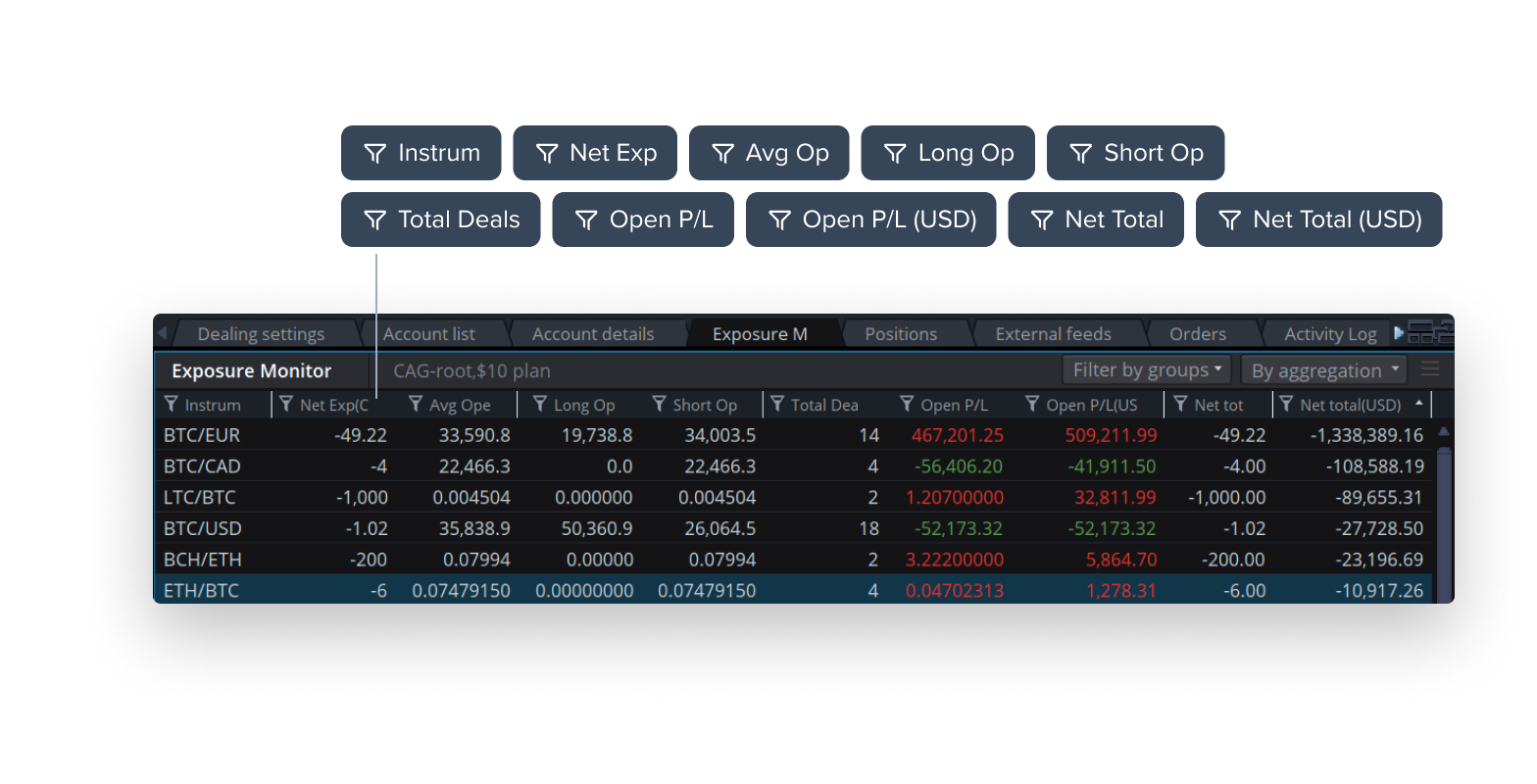The image size is (1537, 784).
Task: Select the ETH/BTC row in the table
Action: click(x=201, y=591)
